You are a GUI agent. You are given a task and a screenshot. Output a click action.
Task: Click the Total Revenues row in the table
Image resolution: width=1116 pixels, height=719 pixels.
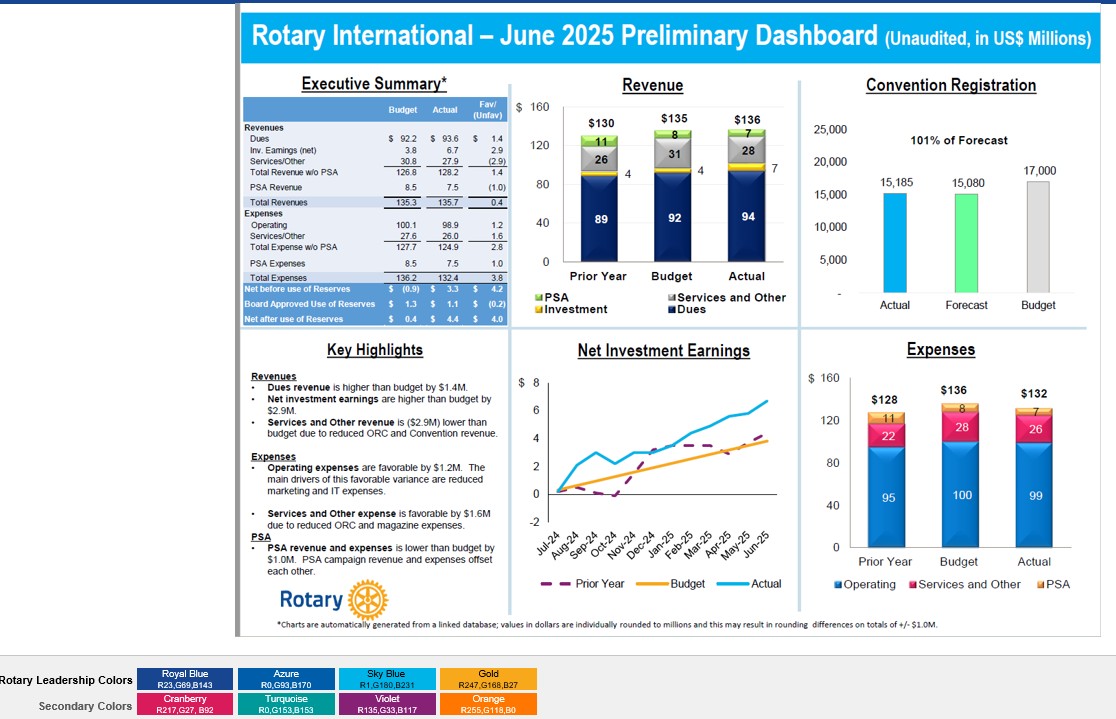coord(375,203)
